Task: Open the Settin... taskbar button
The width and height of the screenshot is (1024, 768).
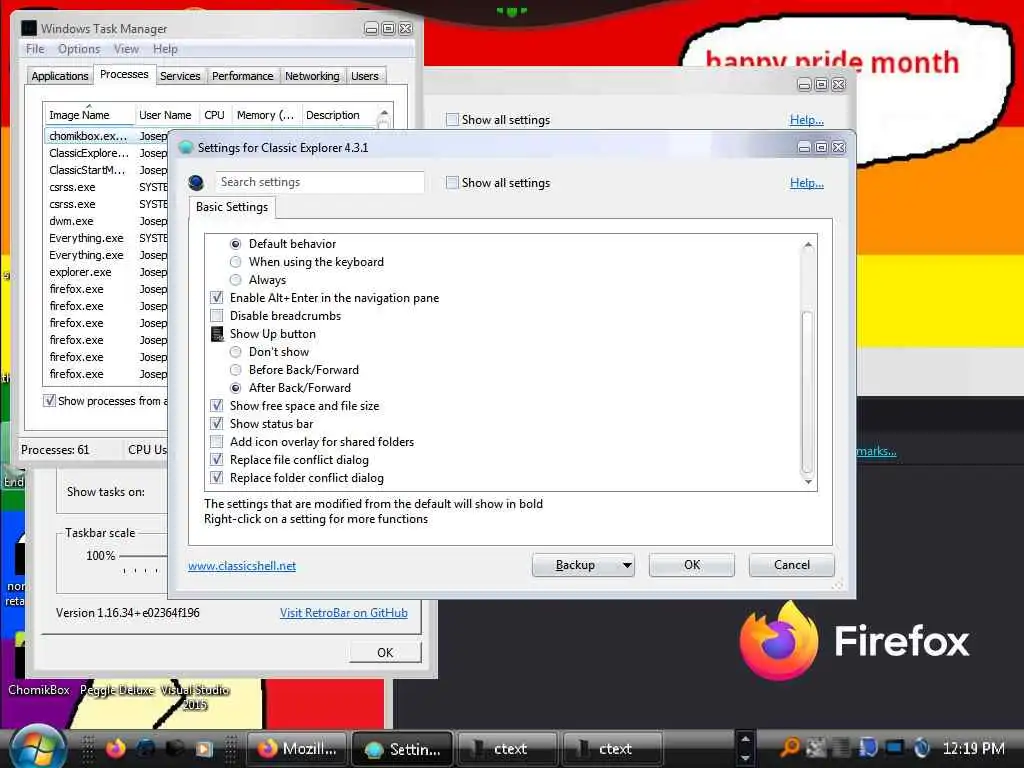Action: click(x=403, y=748)
